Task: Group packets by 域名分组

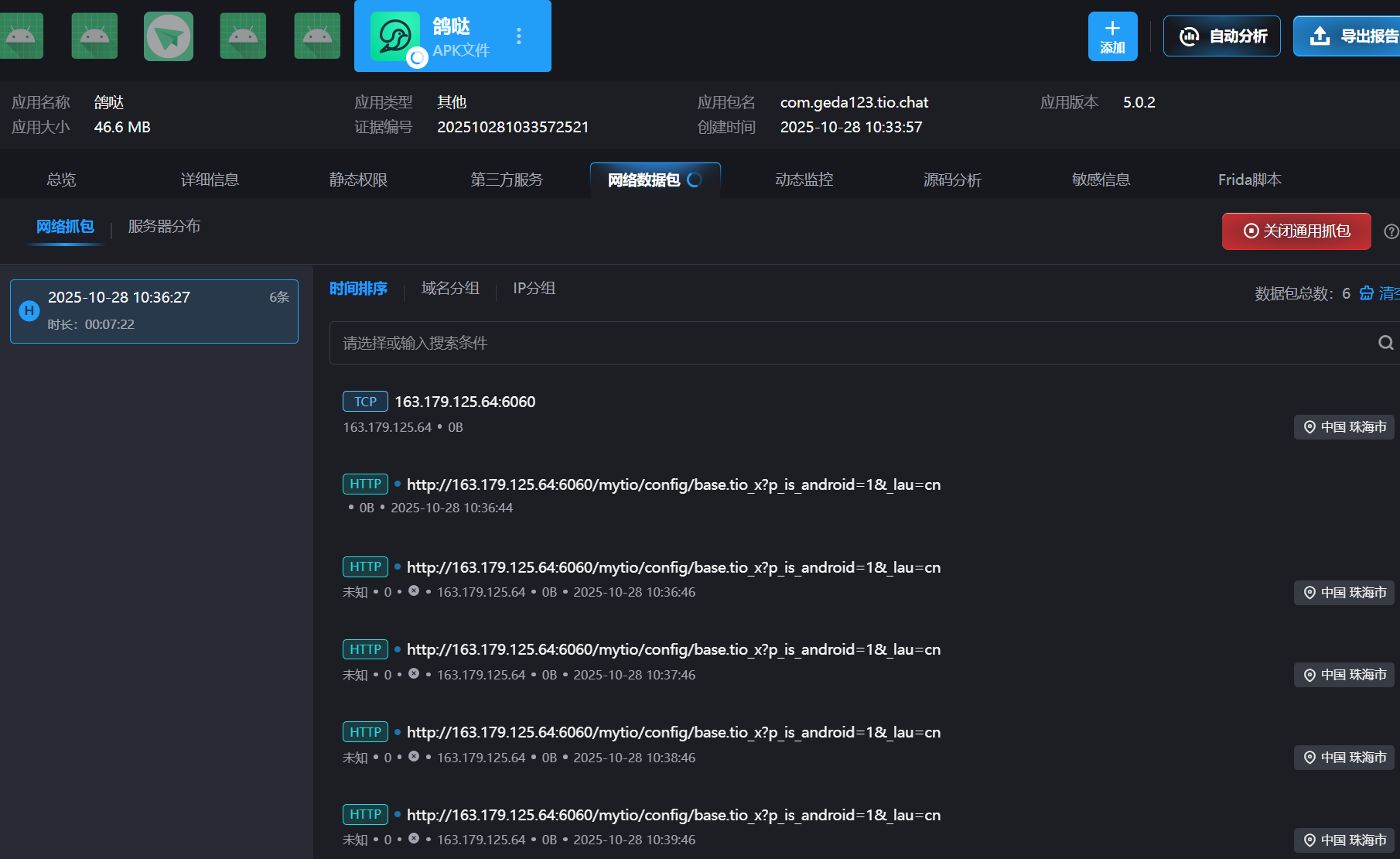Action: point(450,289)
